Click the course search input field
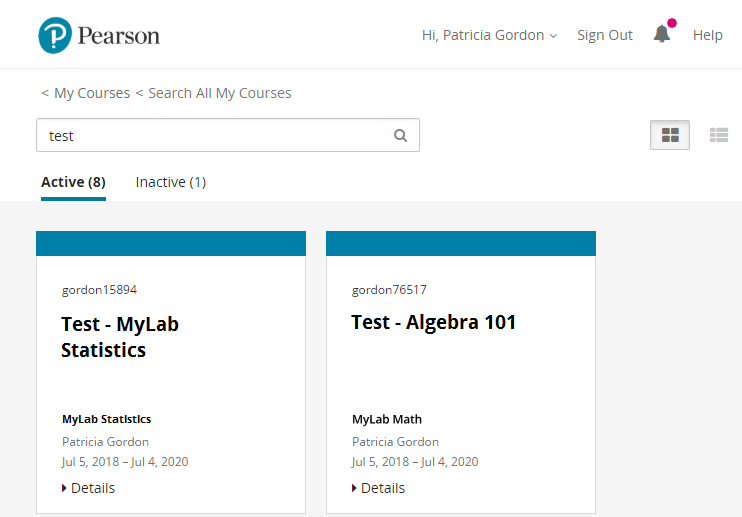 click(x=210, y=136)
